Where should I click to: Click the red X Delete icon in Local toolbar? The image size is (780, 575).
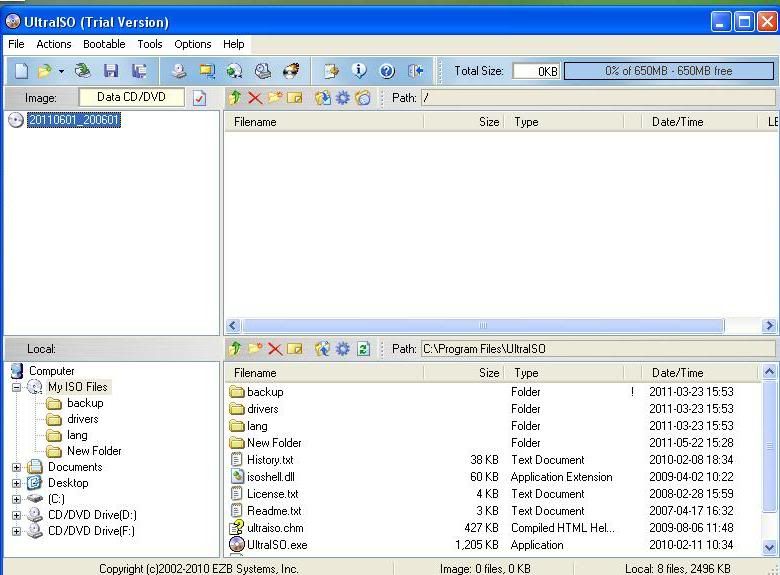tap(275, 349)
